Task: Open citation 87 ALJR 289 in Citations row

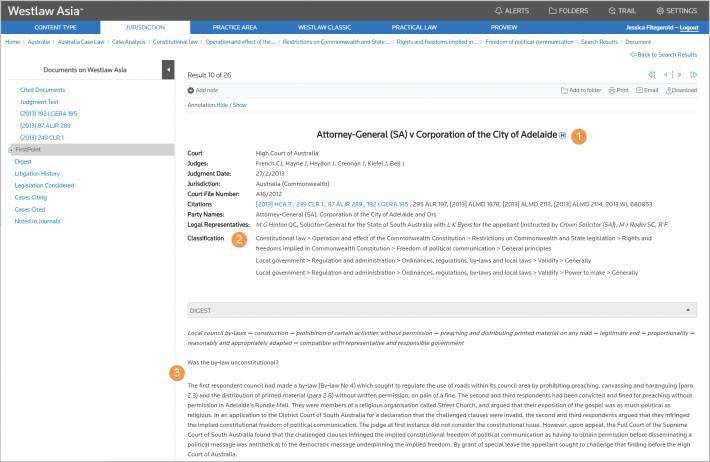Action: coord(345,204)
